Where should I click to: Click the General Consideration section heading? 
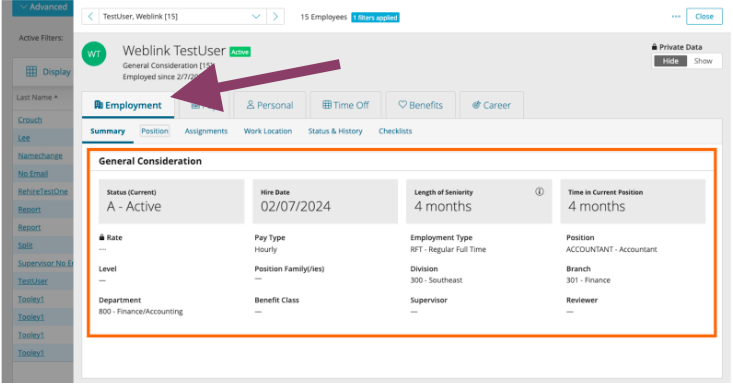[x=150, y=161]
